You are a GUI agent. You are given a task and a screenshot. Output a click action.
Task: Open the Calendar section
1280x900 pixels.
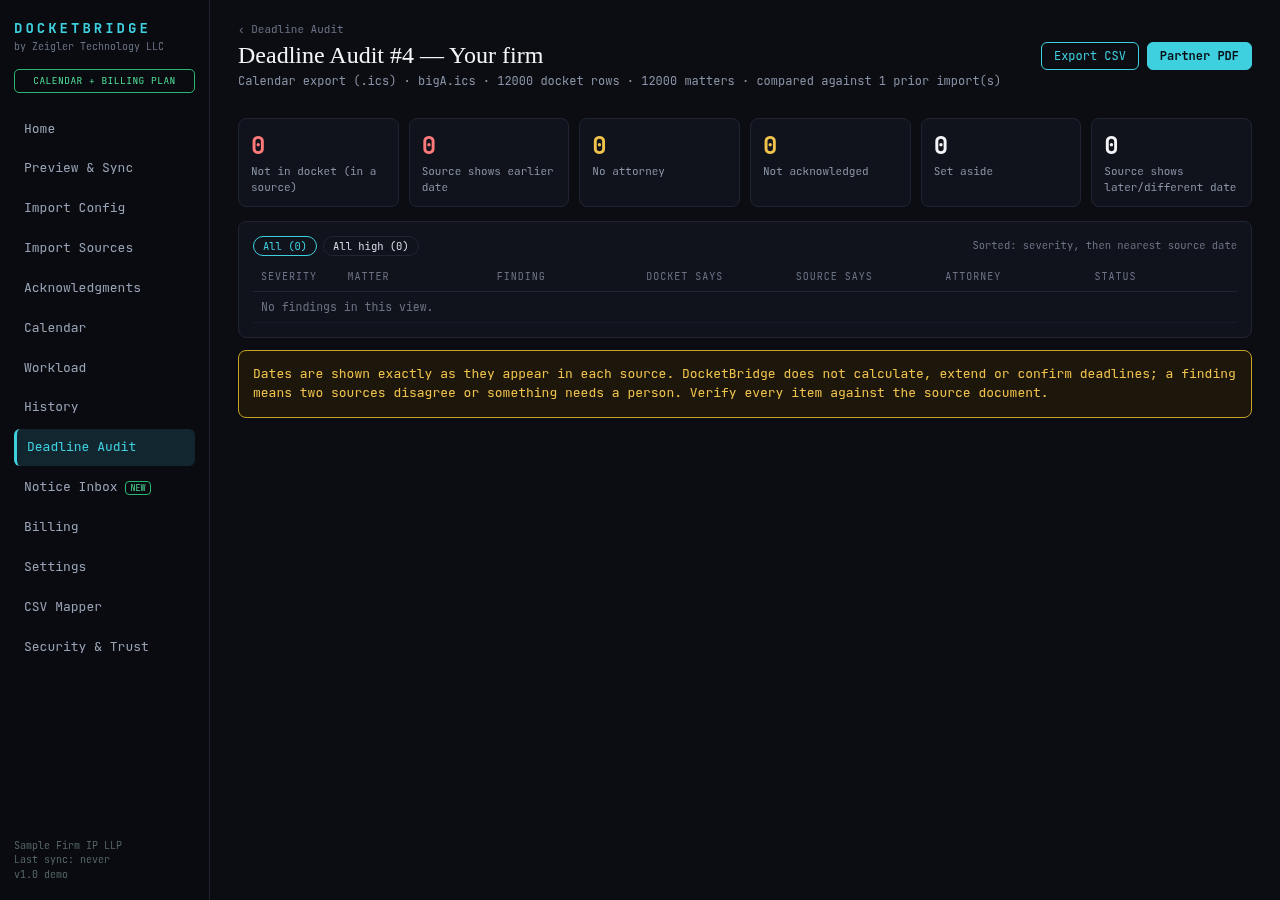tap(104, 328)
